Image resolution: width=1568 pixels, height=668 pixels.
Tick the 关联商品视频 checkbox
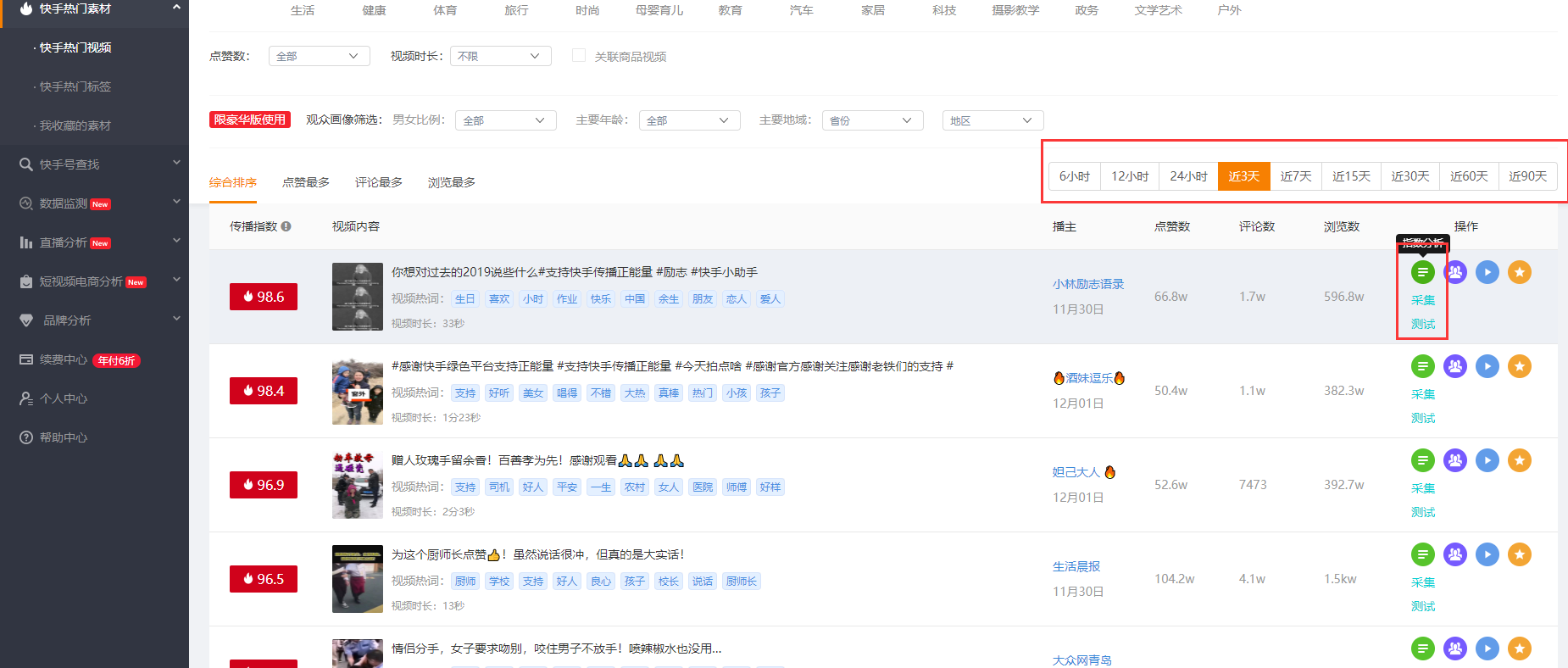579,55
